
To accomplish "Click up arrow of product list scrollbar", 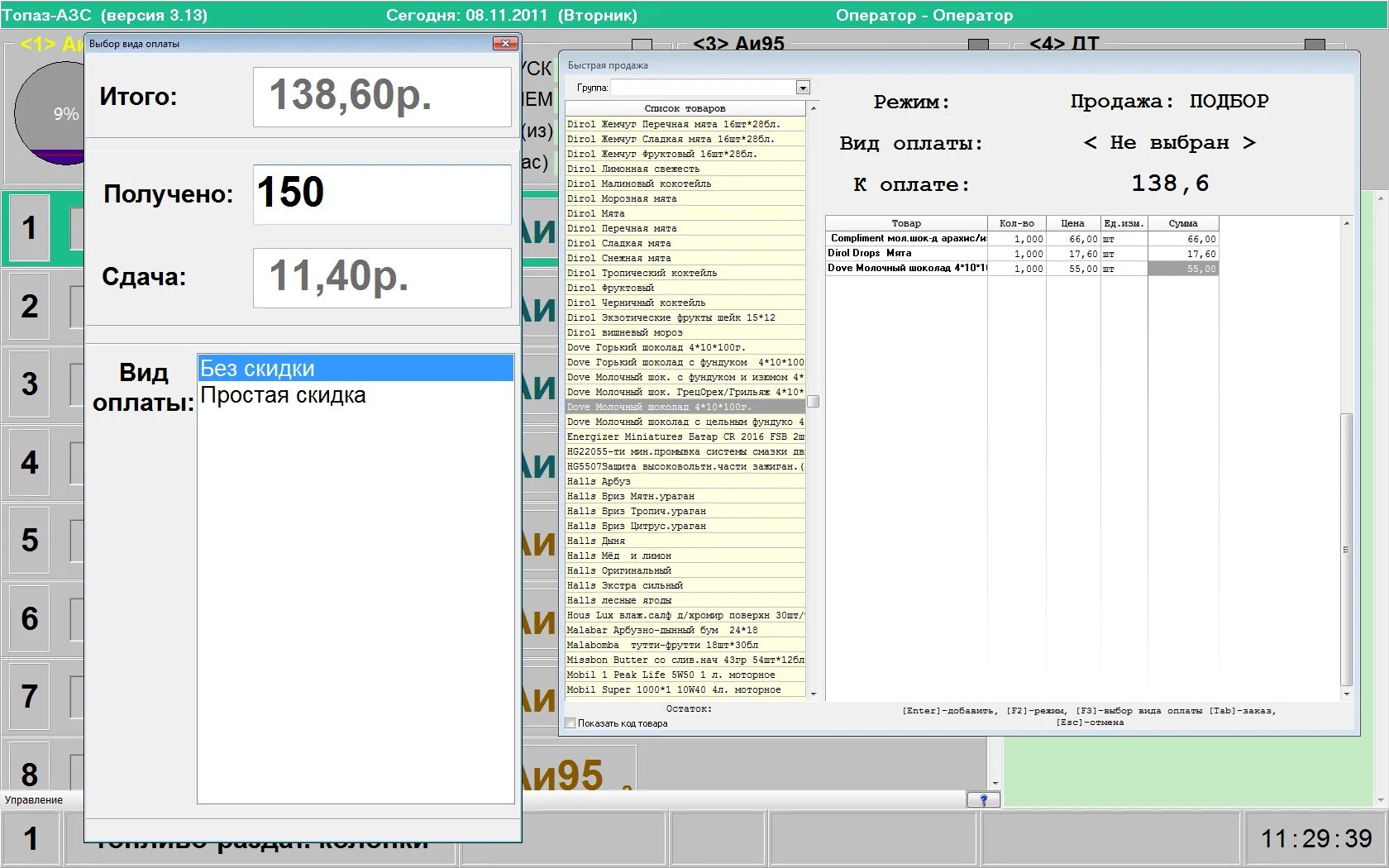I will click(x=814, y=108).
